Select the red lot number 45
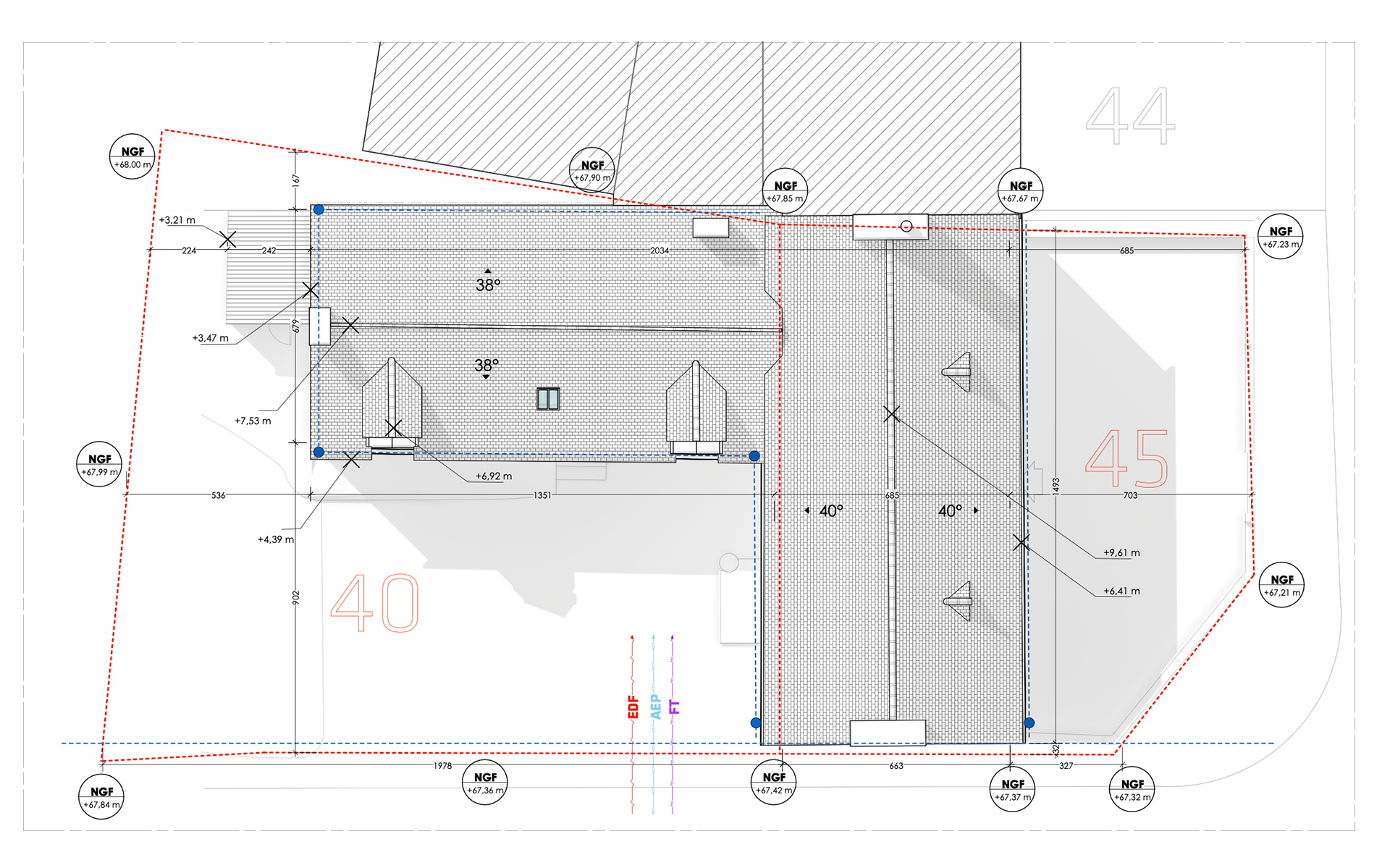Screen dimensions: 1390x868 click(x=1126, y=459)
